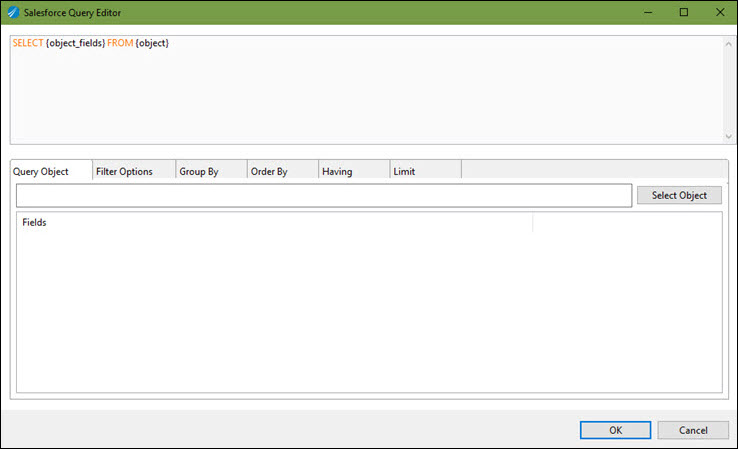
Task: Cancel the query editor dialog
Action: [x=693, y=430]
